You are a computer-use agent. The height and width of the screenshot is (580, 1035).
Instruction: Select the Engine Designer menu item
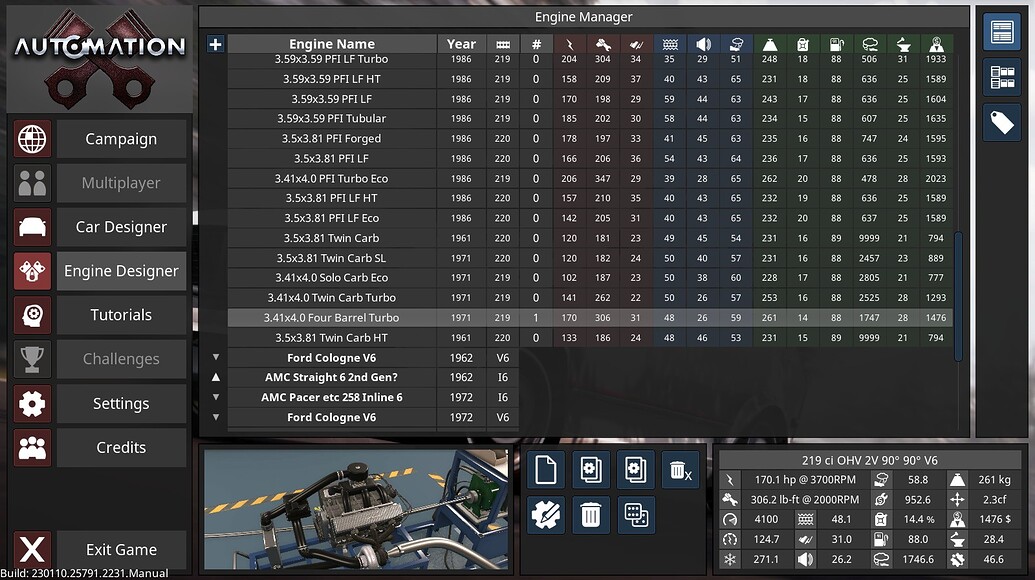tap(120, 270)
